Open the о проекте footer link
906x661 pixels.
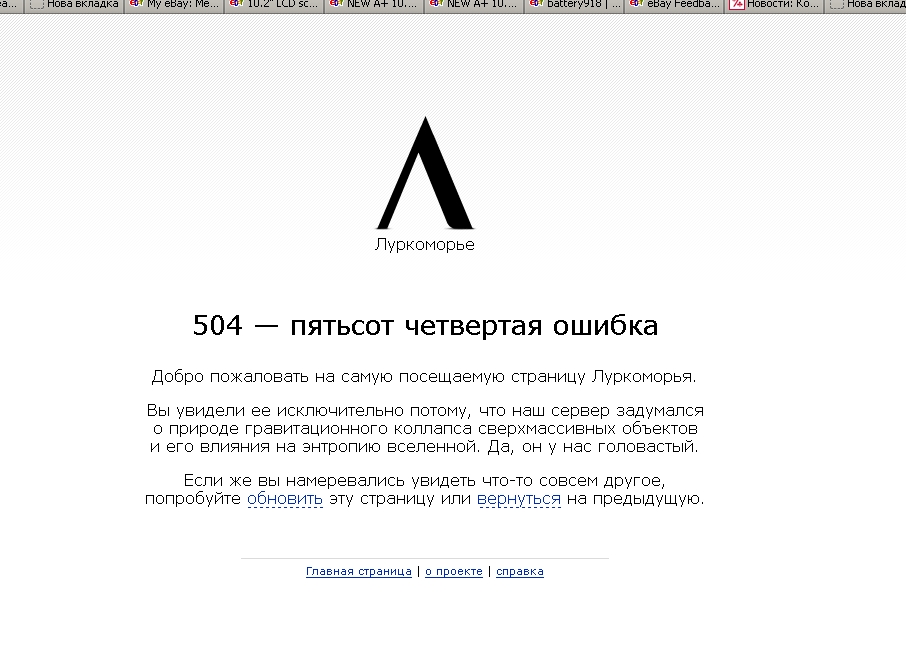[x=454, y=571]
